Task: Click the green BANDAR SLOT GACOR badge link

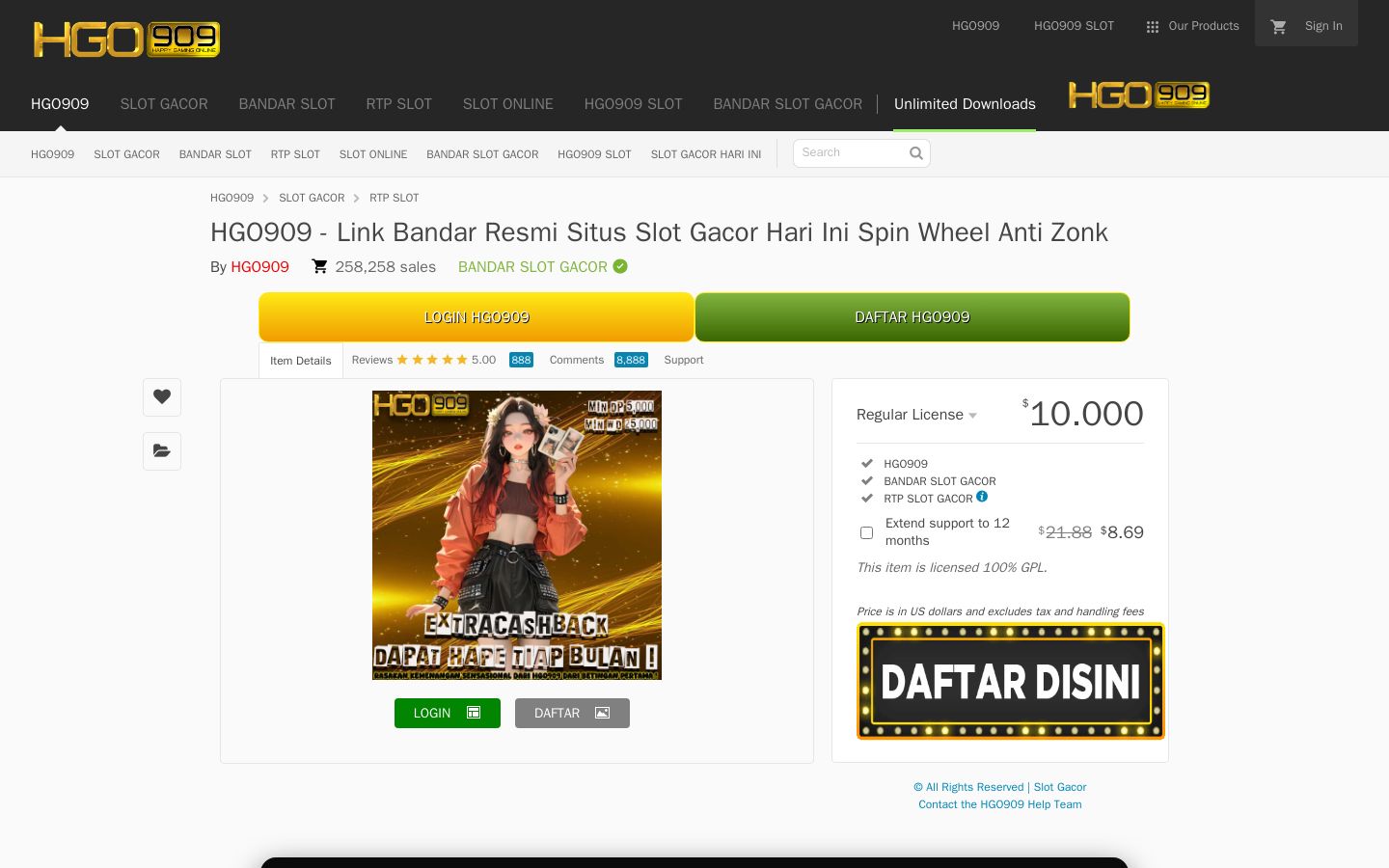Action: point(532,267)
